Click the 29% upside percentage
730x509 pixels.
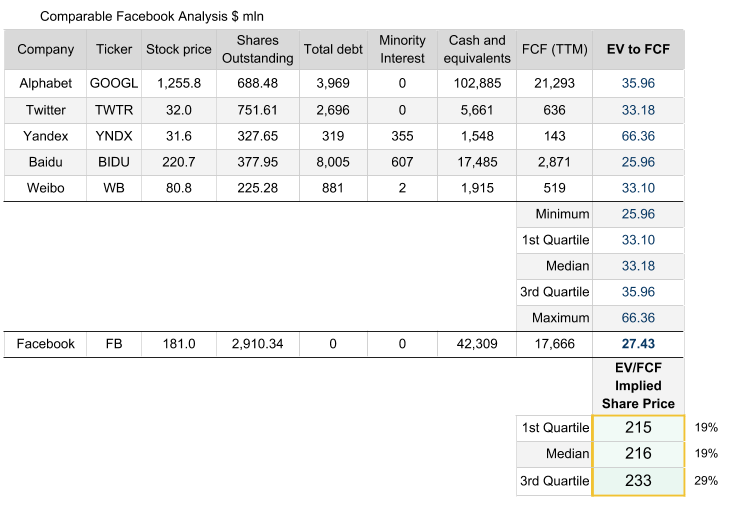tap(706, 480)
